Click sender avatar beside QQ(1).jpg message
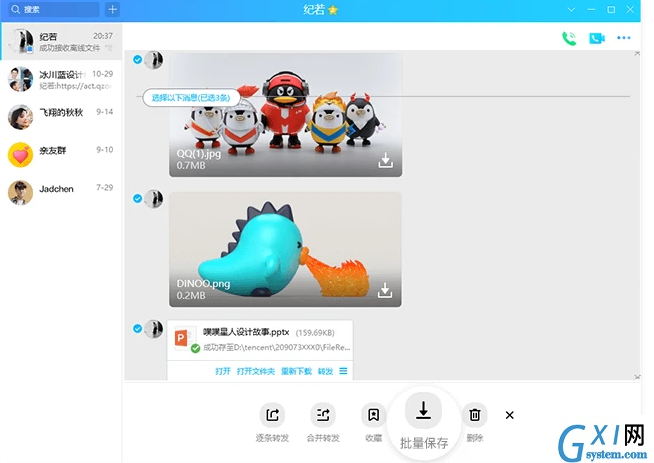Image resolution: width=654 pixels, height=463 pixels. click(153, 60)
